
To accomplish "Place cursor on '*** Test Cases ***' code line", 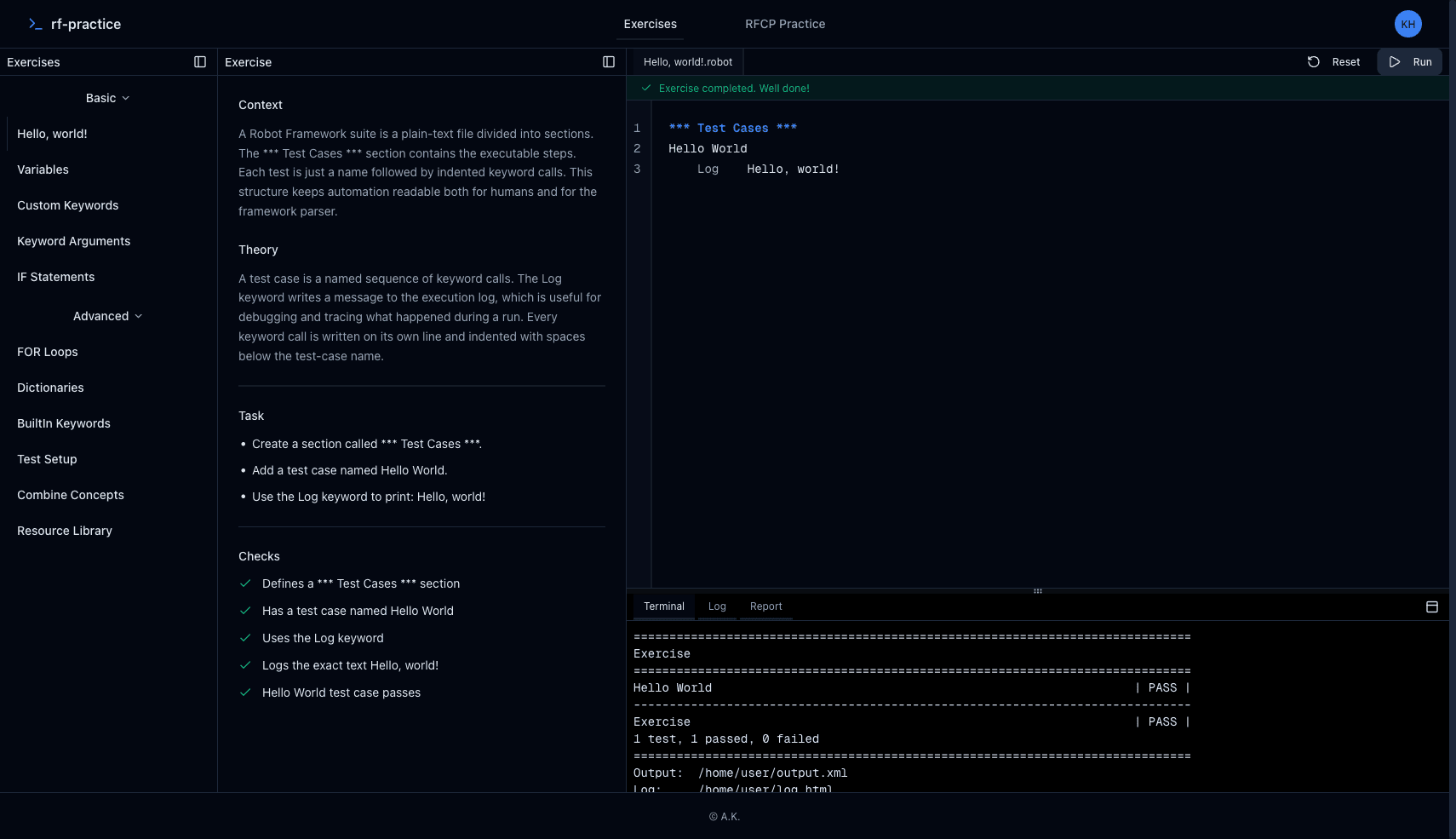I will (732, 128).
